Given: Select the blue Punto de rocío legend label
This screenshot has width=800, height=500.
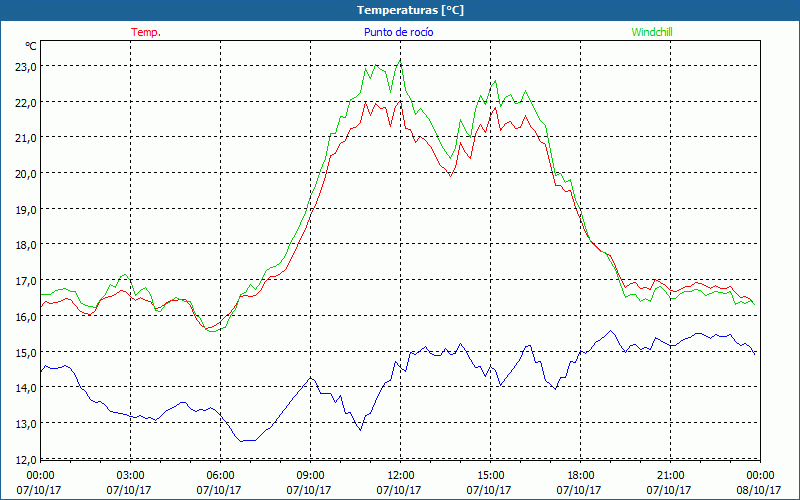Looking at the screenshot, I should tap(398, 32).
